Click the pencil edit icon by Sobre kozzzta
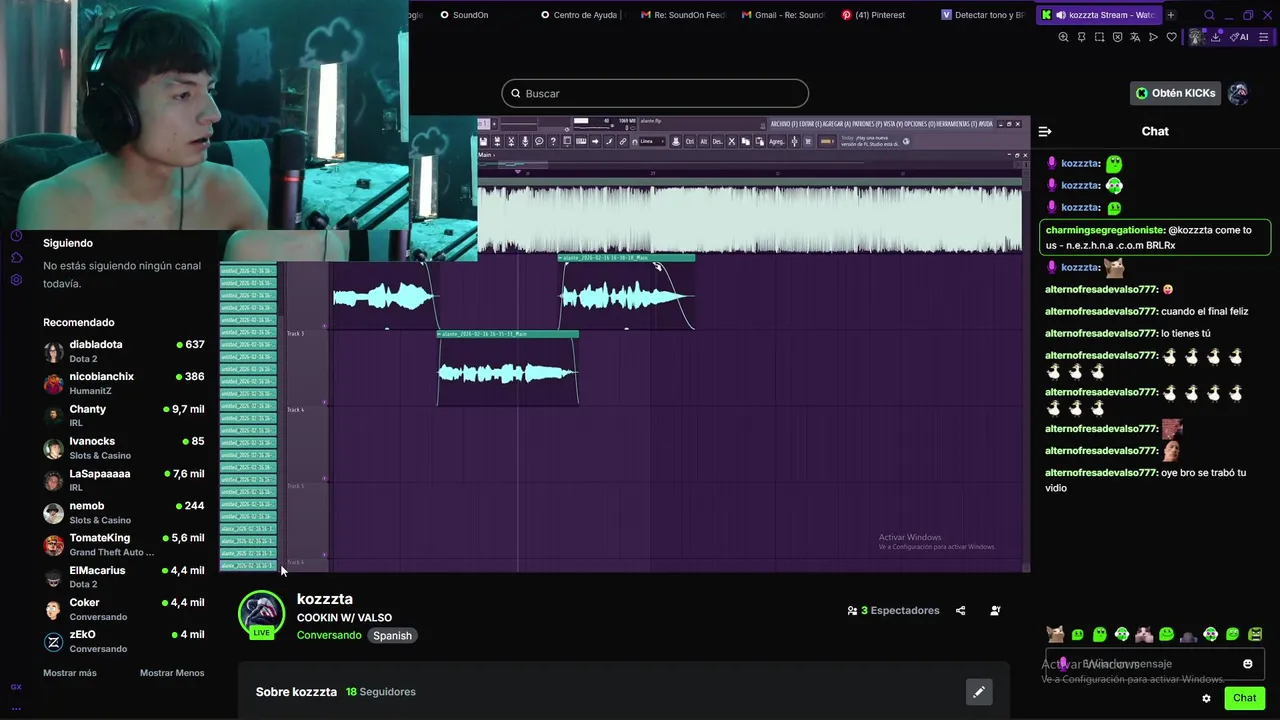 979,691
